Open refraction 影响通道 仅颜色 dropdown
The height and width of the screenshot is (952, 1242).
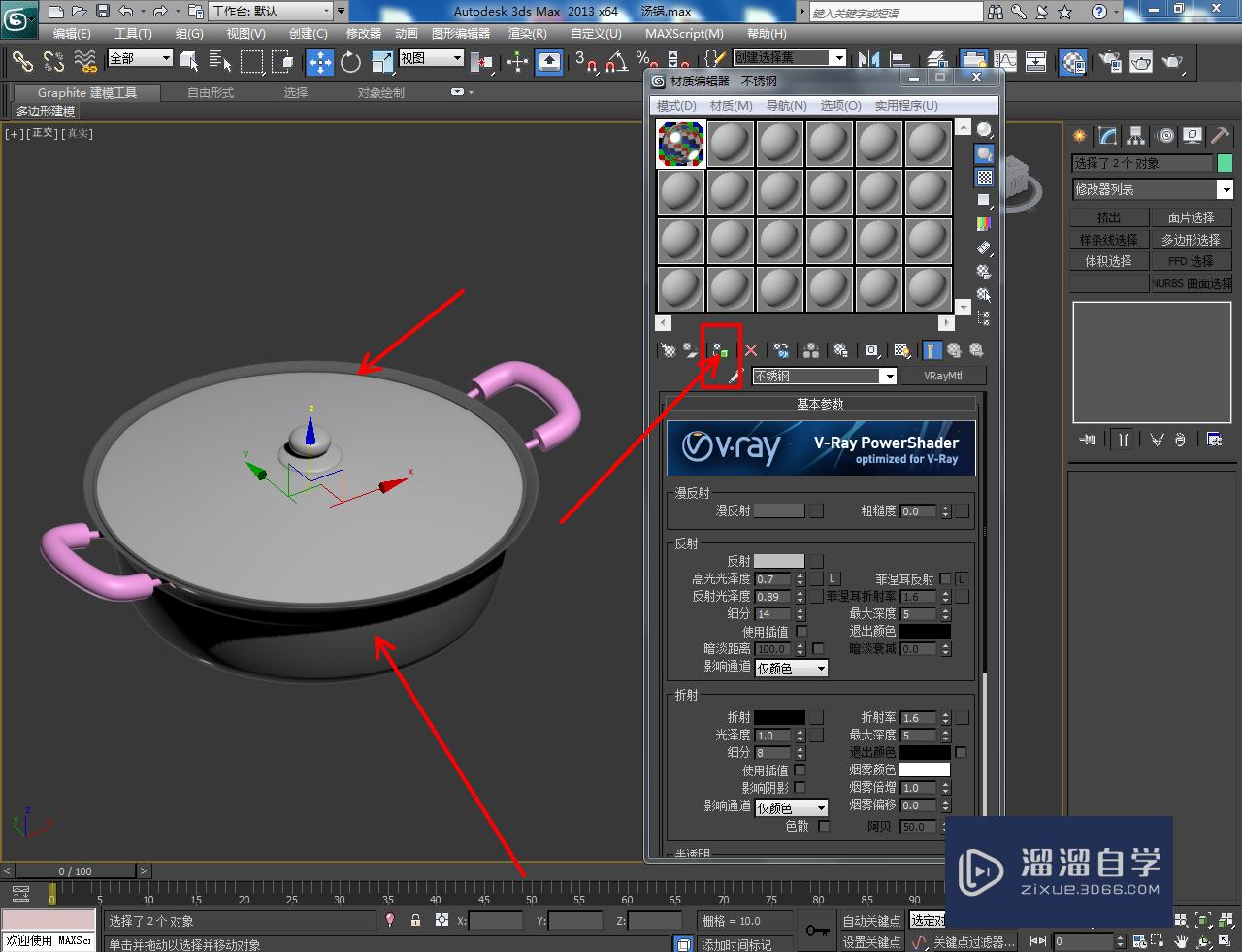point(792,807)
